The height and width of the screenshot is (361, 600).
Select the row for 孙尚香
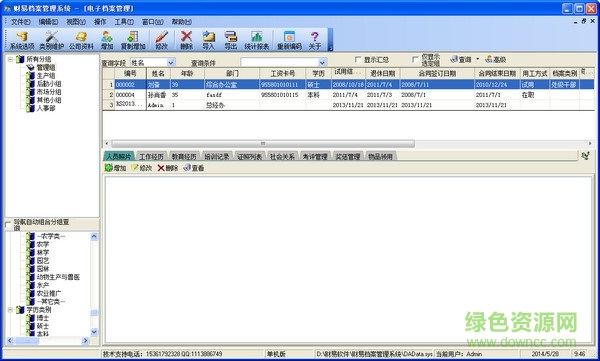(348, 95)
